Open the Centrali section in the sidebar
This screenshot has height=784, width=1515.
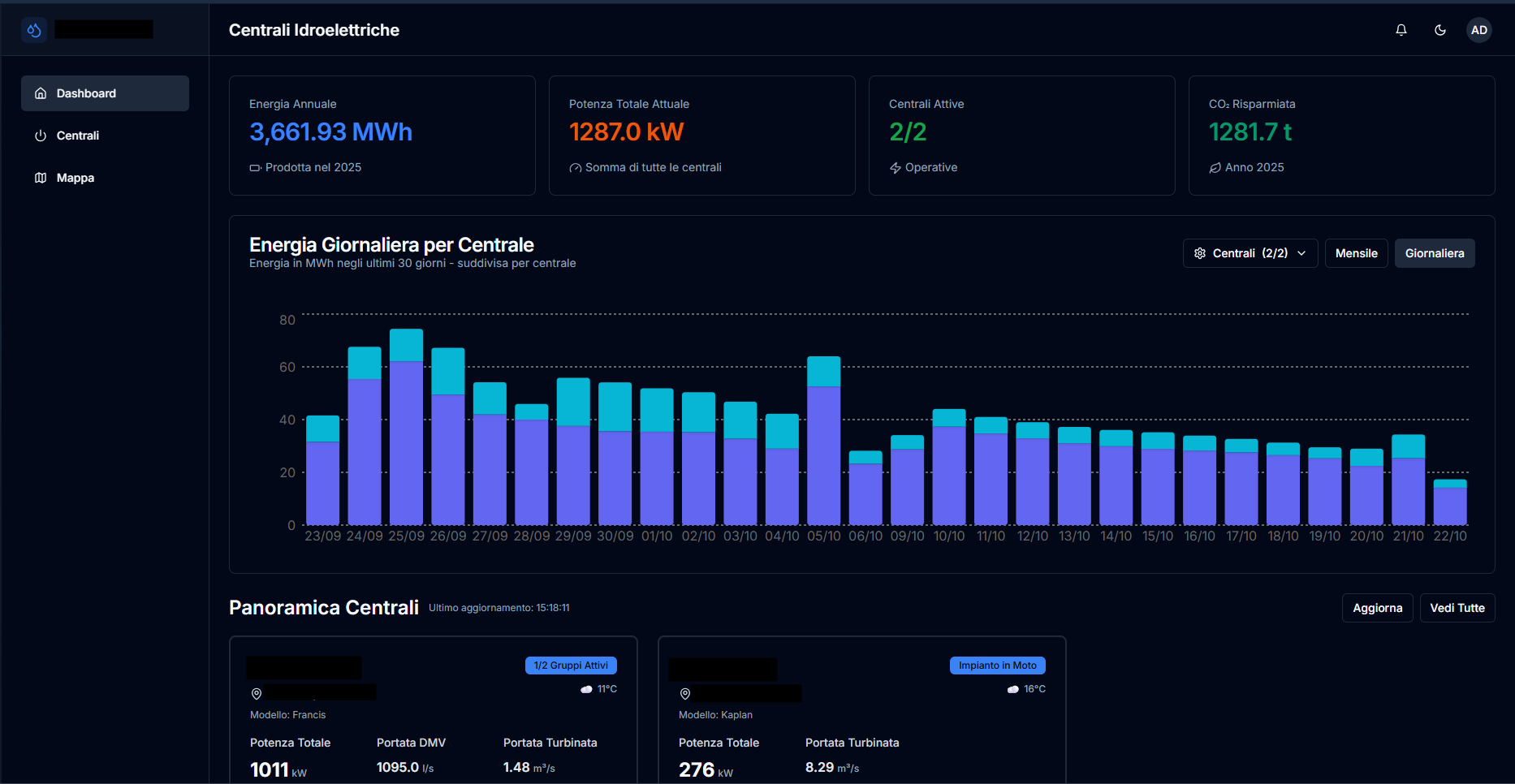coord(79,136)
